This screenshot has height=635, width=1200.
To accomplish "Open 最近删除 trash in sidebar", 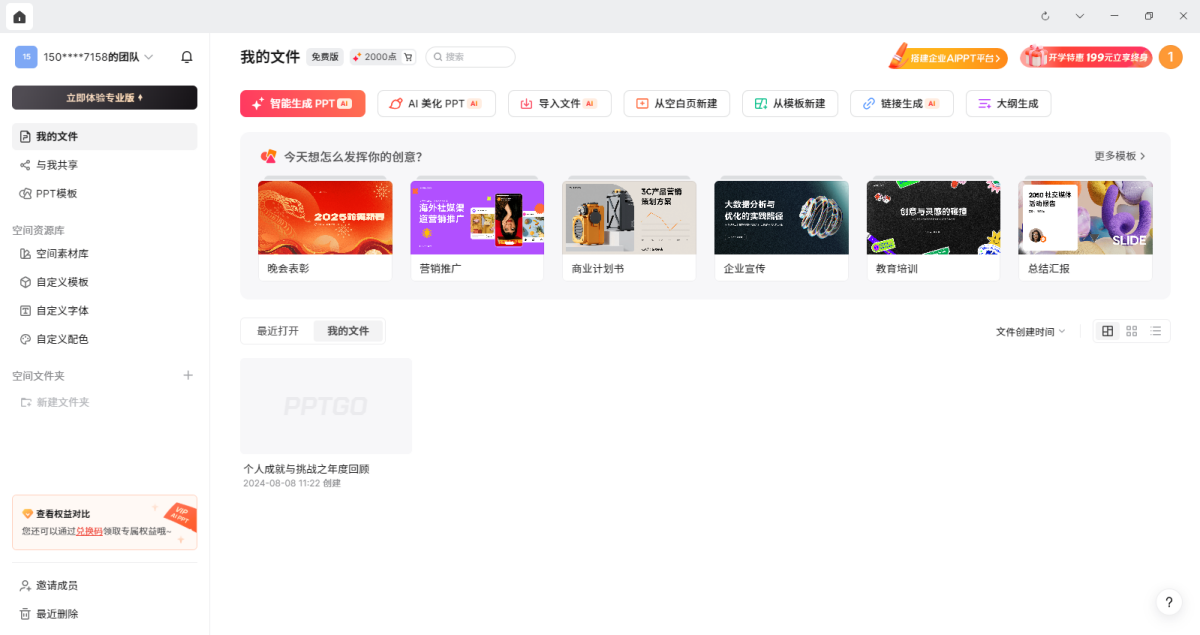I will pos(56,614).
